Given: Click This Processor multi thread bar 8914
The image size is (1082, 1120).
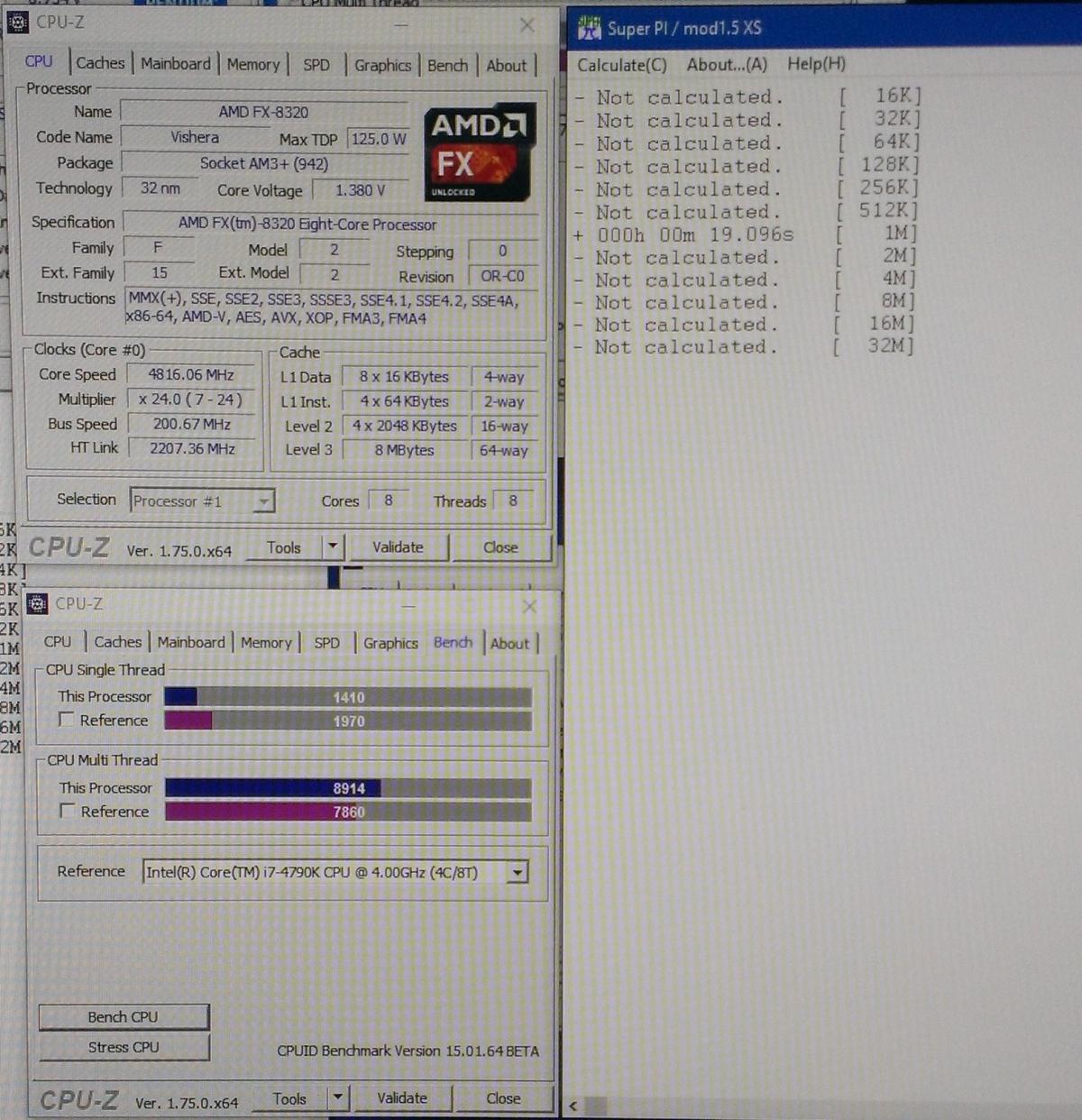Looking at the screenshot, I should (x=348, y=788).
